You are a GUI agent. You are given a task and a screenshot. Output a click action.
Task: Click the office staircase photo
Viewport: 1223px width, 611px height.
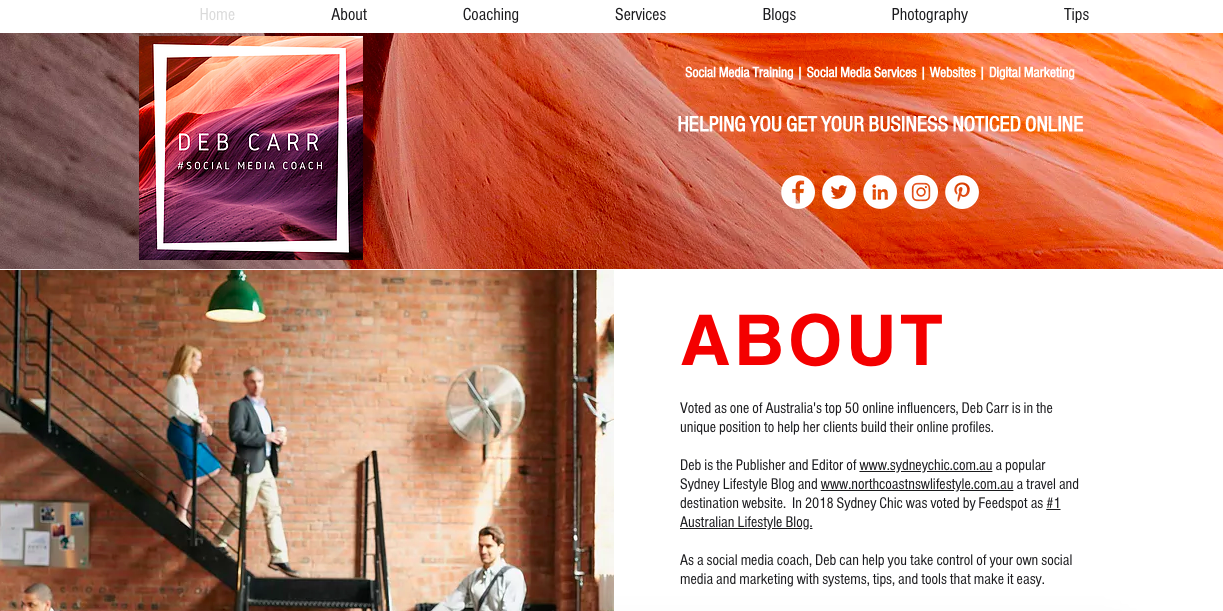(307, 440)
